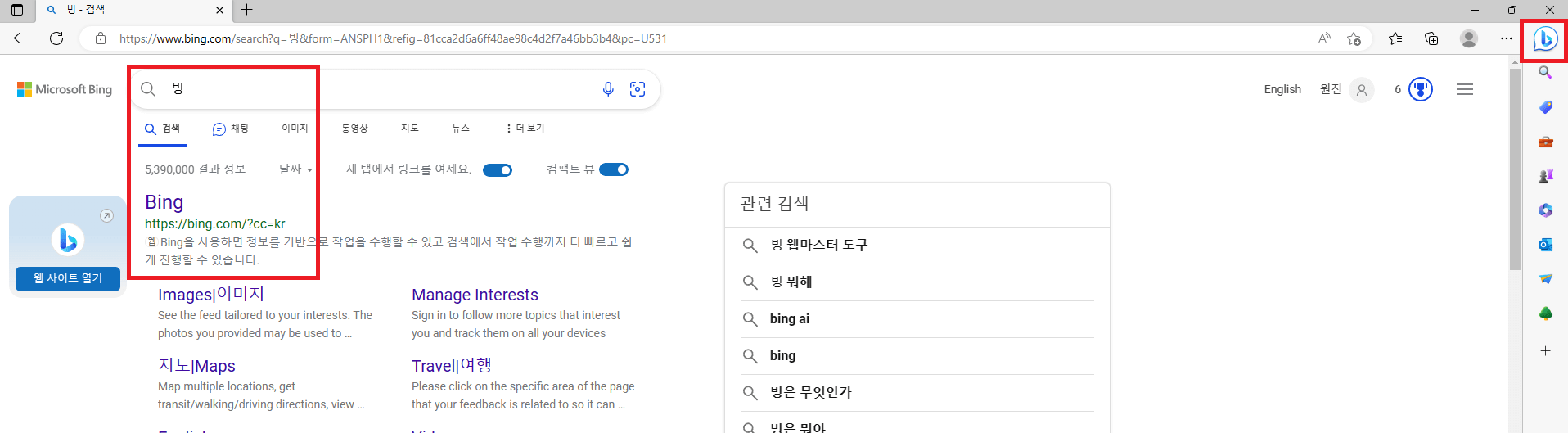Refresh the page
Screen dimensions: 1568x433
(56, 38)
